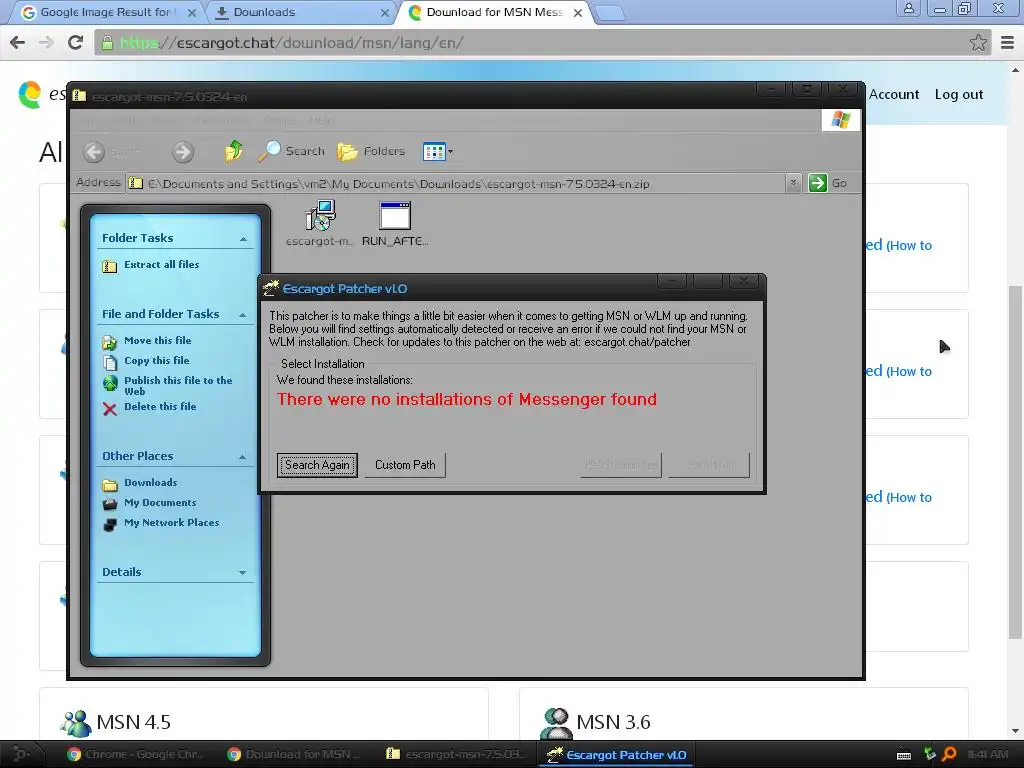
Task: Click the Chrome back arrow
Action: click(x=18, y=42)
